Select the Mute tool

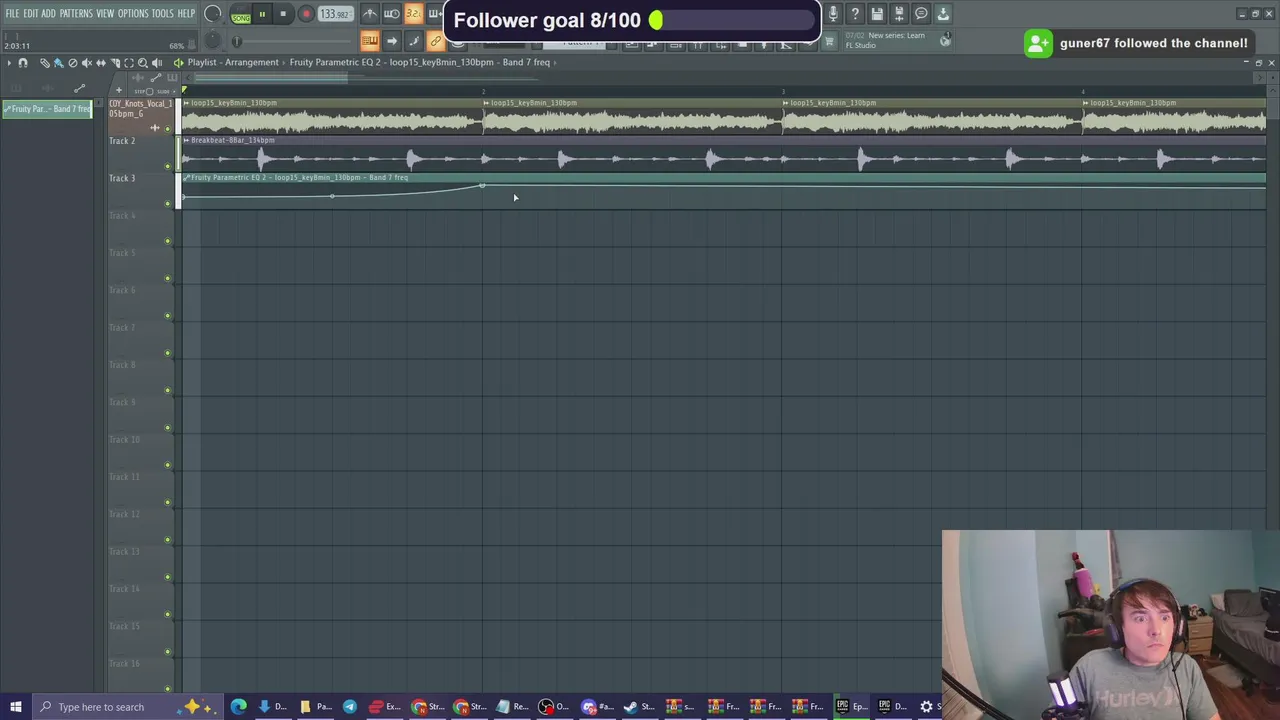(x=86, y=63)
